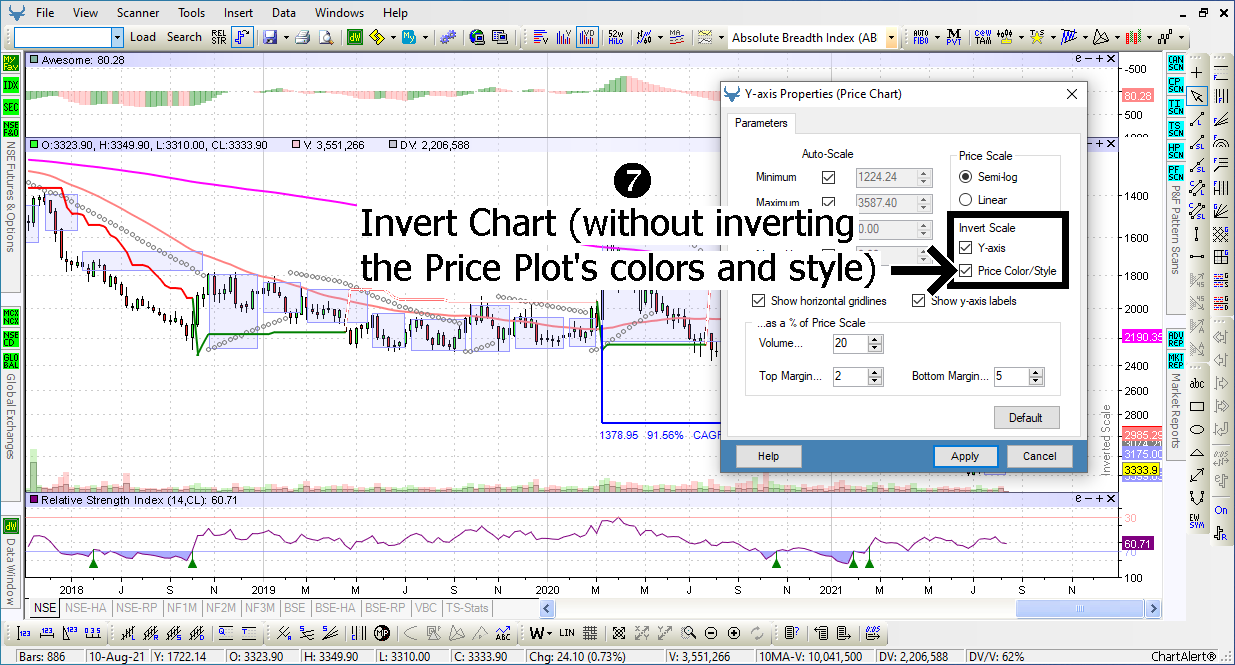Click the T&S star icon
The image size is (1235, 665).
(x=1038, y=37)
